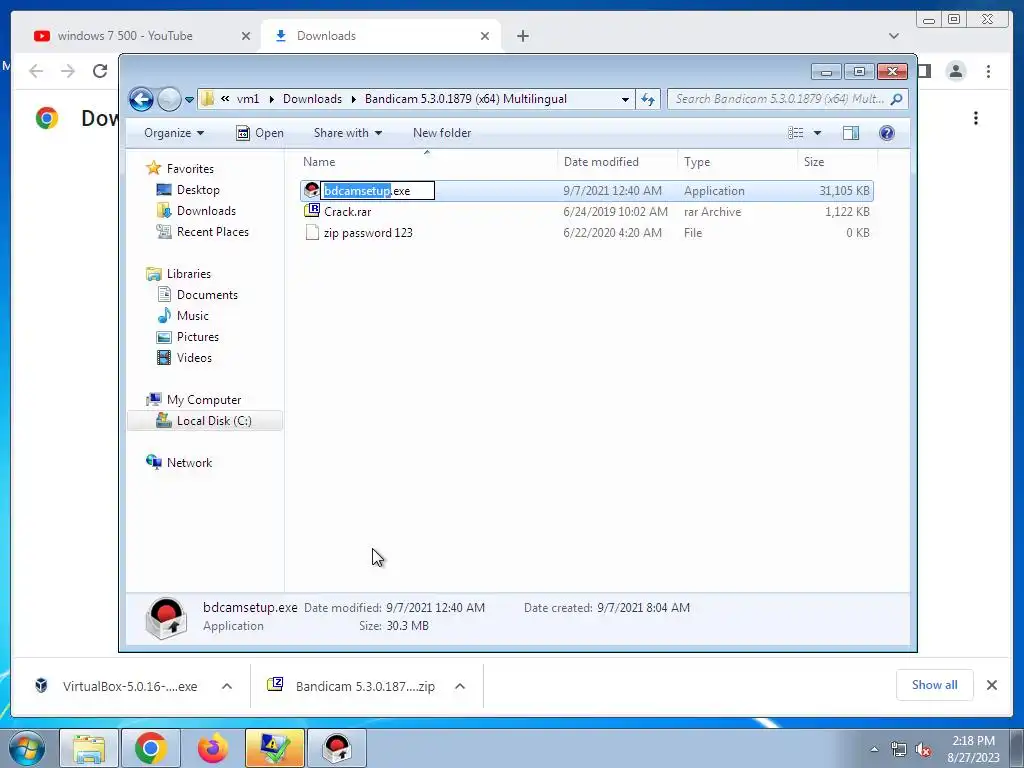1024x768 pixels.
Task: Expand address bar history dropdown
Action: coord(625,99)
